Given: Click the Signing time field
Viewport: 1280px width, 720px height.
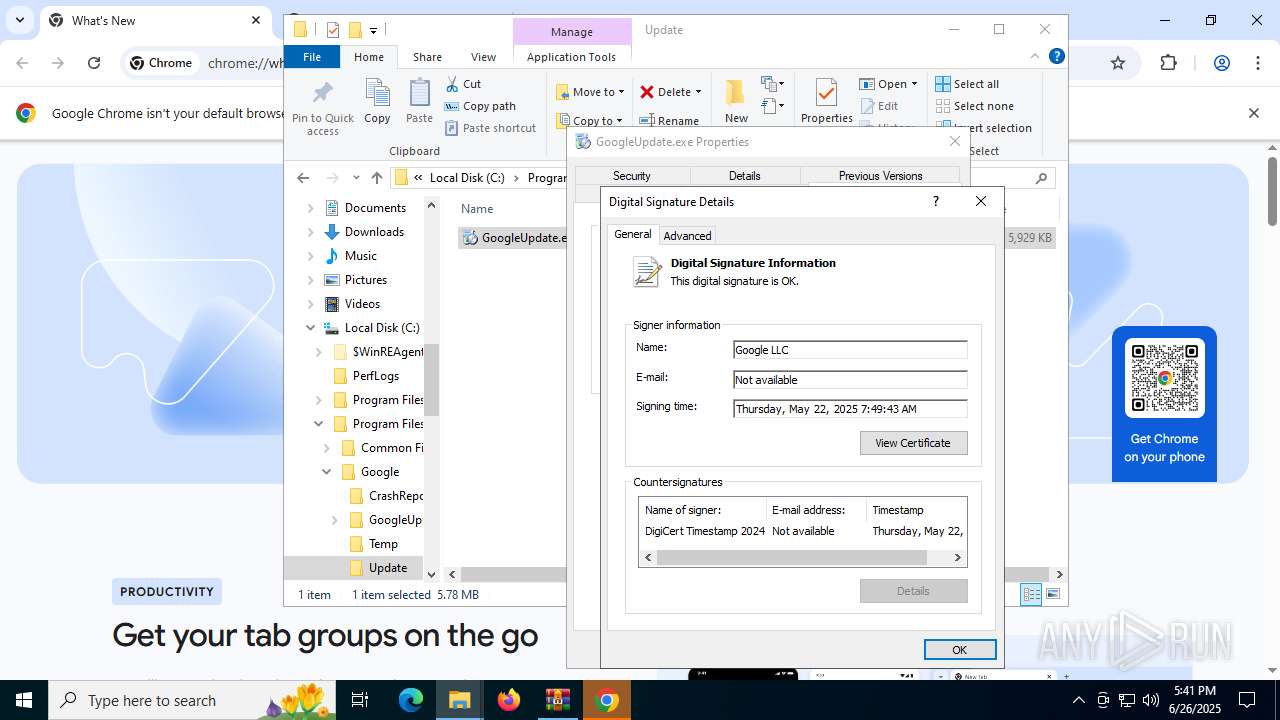Looking at the screenshot, I should tap(850, 408).
